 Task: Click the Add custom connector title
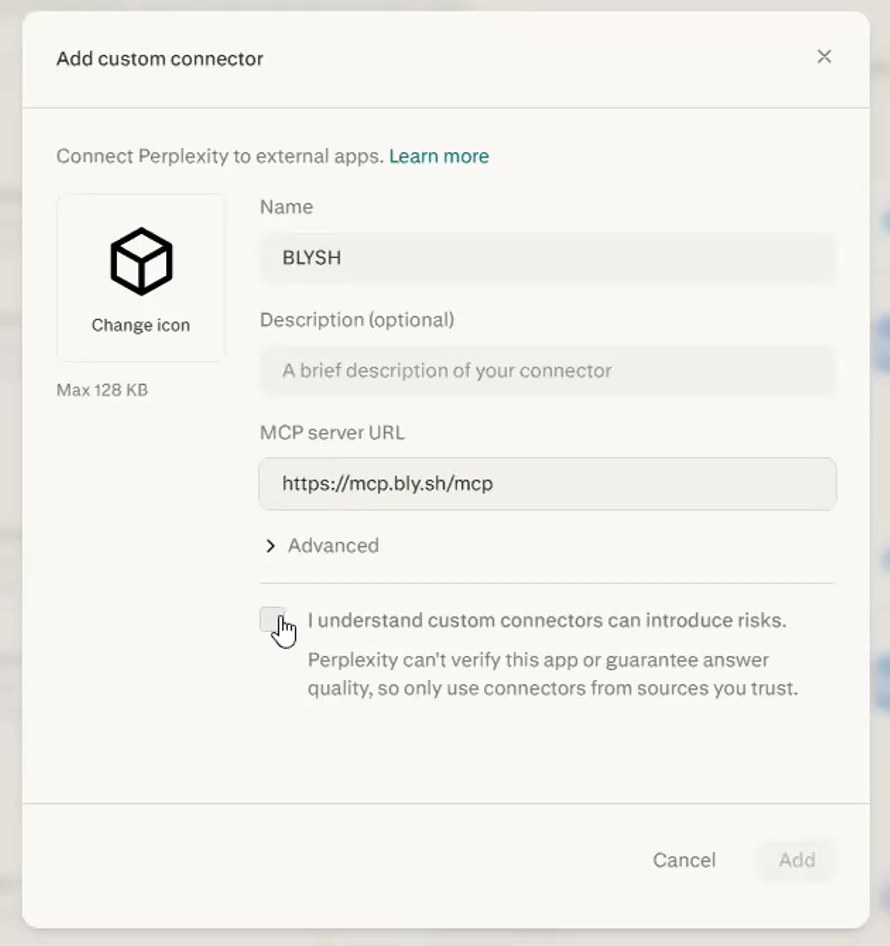pos(160,59)
